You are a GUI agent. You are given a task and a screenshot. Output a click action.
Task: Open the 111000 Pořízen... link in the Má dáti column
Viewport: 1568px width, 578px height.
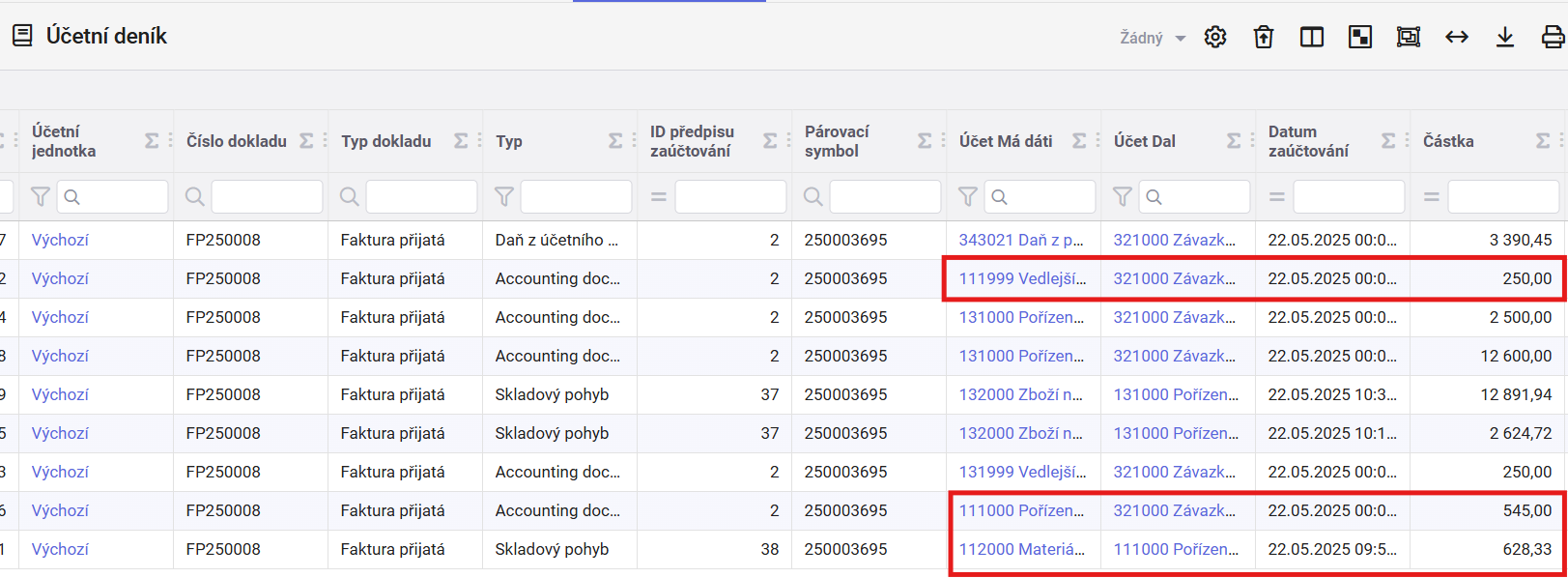pyautogui.click(x=1021, y=510)
